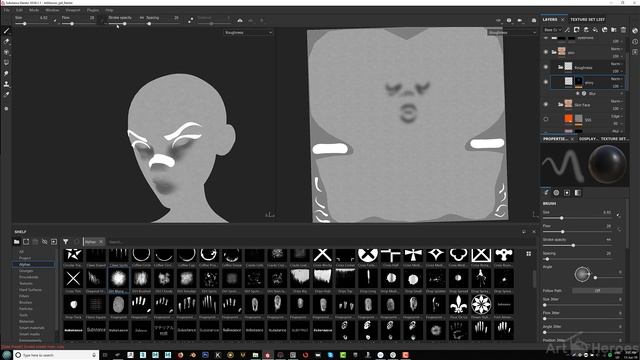Image resolution: width=640 pixels, height=360 pixels.
Task: Add a new fill layer
Action: click(596, 30)
